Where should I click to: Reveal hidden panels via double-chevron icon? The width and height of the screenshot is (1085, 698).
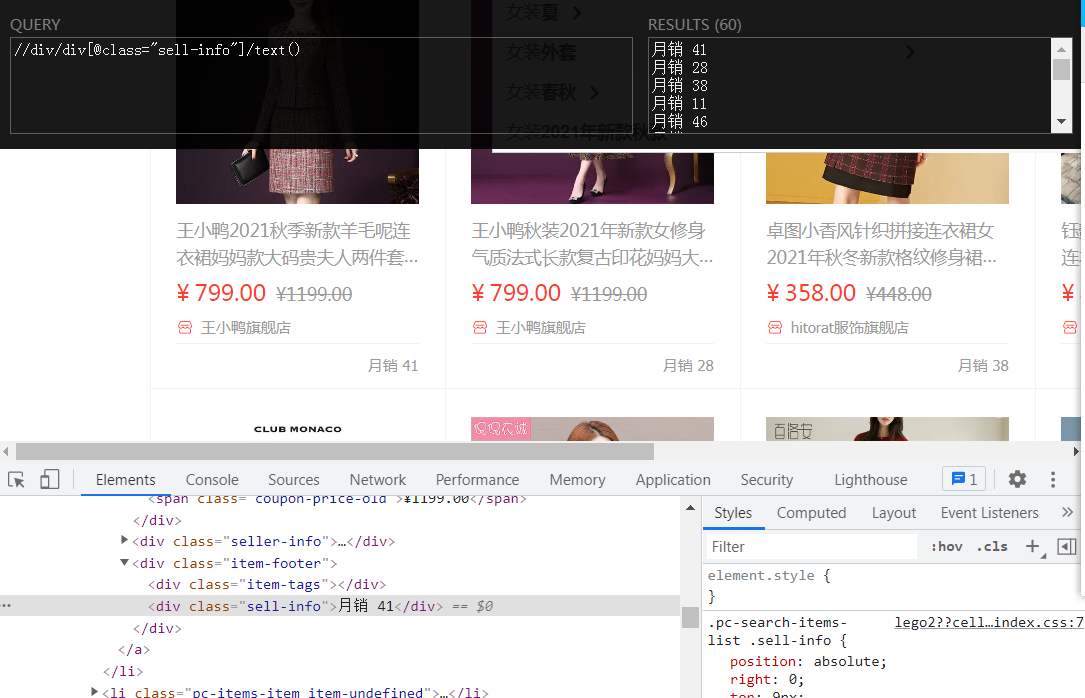pos(1066,512)
